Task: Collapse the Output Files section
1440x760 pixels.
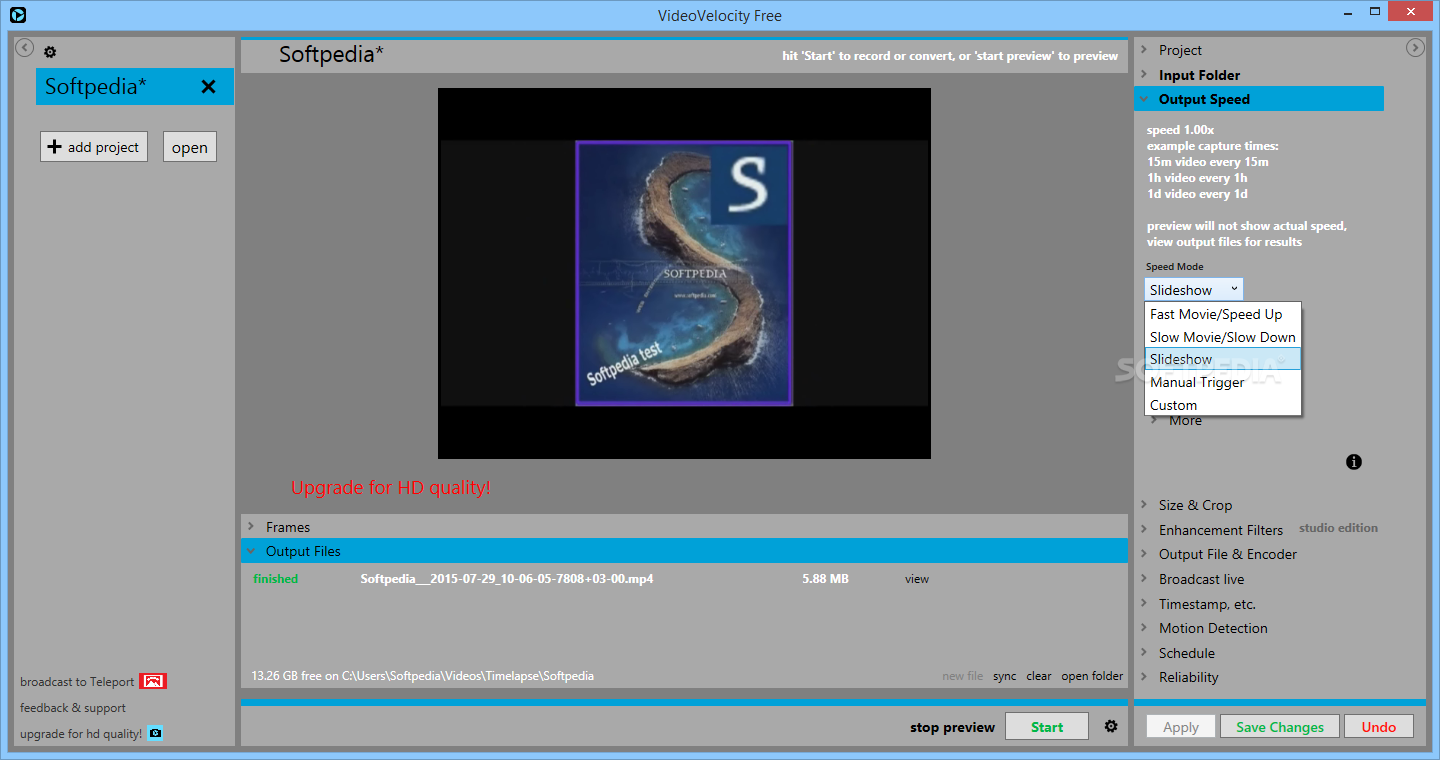Action: tap(684, 551)
